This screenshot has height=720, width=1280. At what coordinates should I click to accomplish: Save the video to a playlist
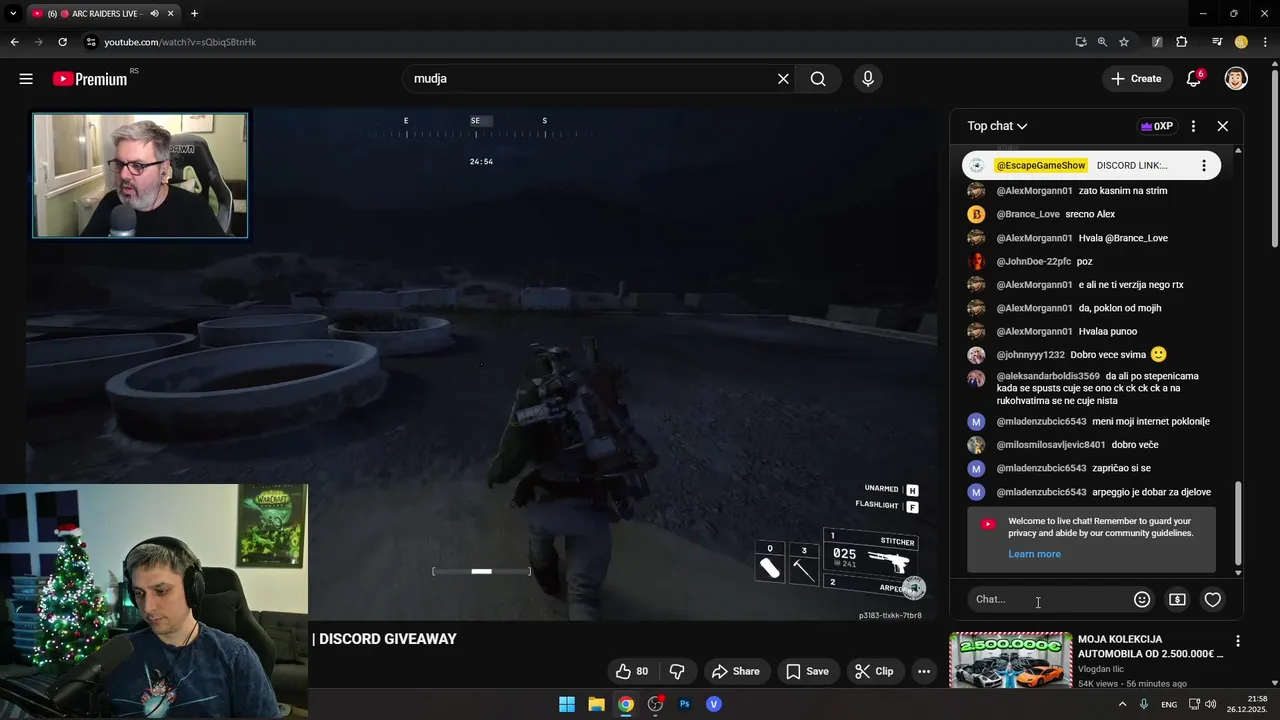tap(807, 671)
